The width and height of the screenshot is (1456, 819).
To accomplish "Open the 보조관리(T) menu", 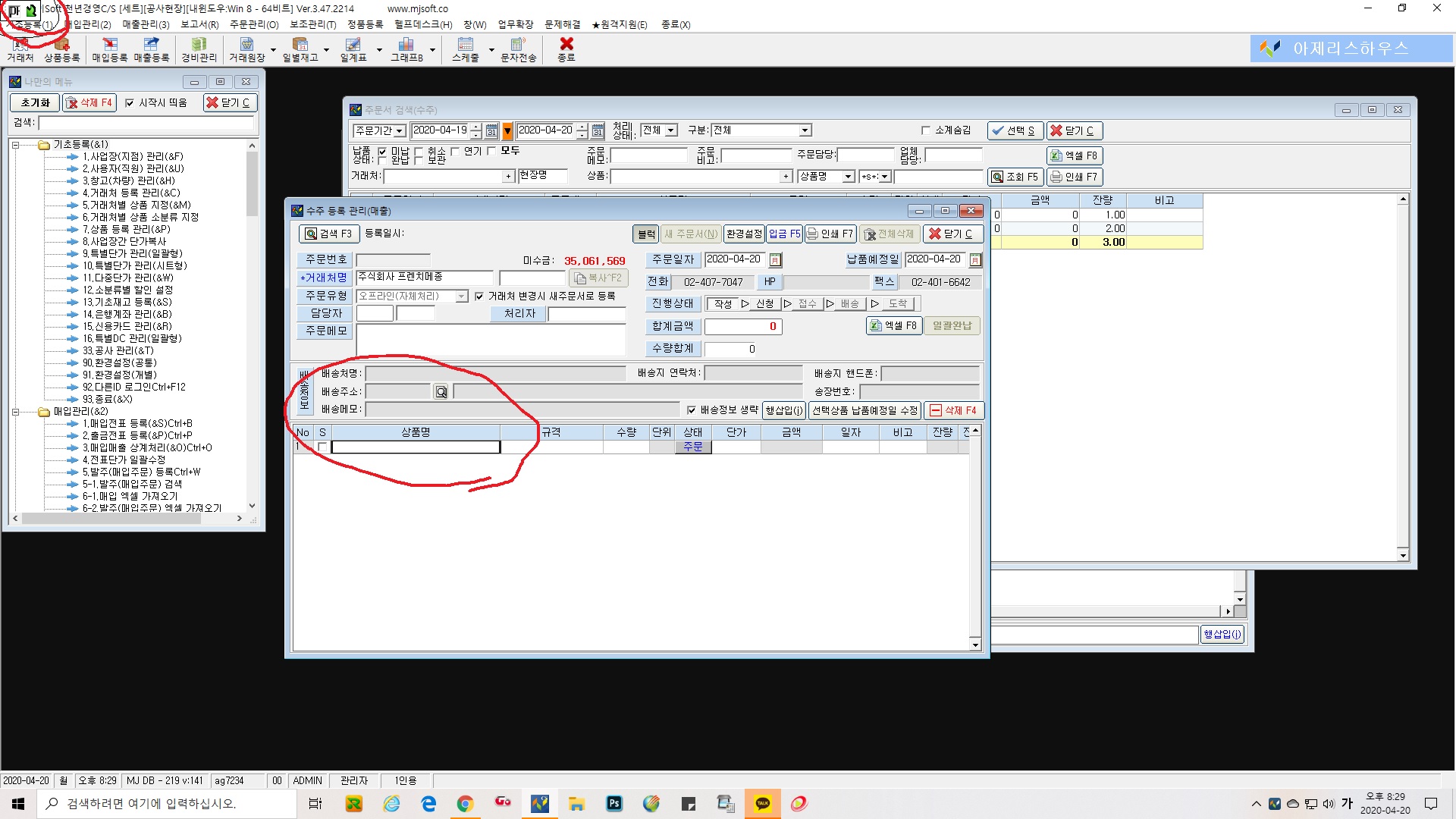I will 313,24.
